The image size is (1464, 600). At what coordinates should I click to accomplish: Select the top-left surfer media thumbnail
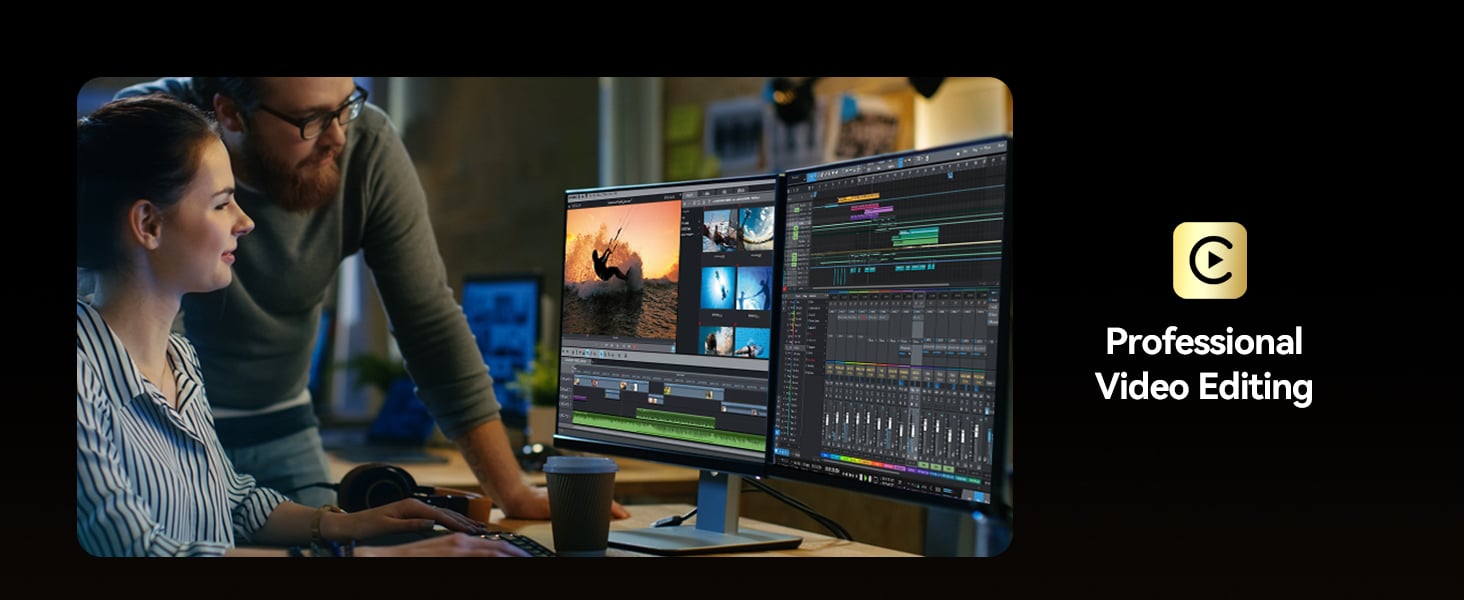[x=719, y=230]
